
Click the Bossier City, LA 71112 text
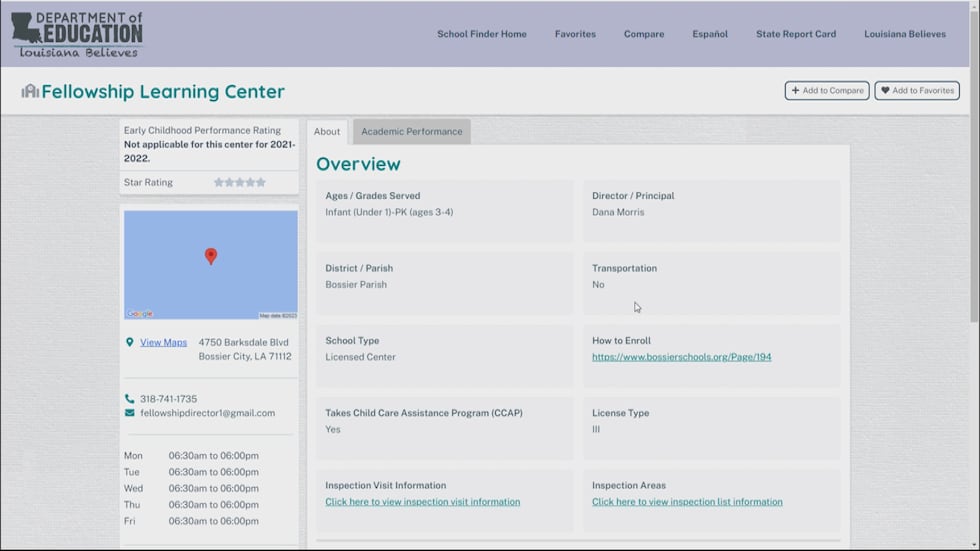(245, 357)
